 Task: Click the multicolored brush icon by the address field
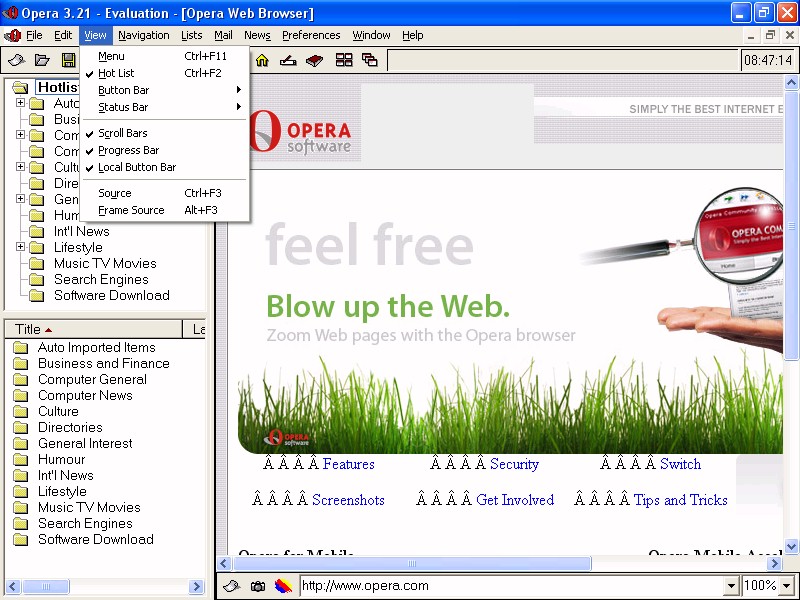point(283,586)
